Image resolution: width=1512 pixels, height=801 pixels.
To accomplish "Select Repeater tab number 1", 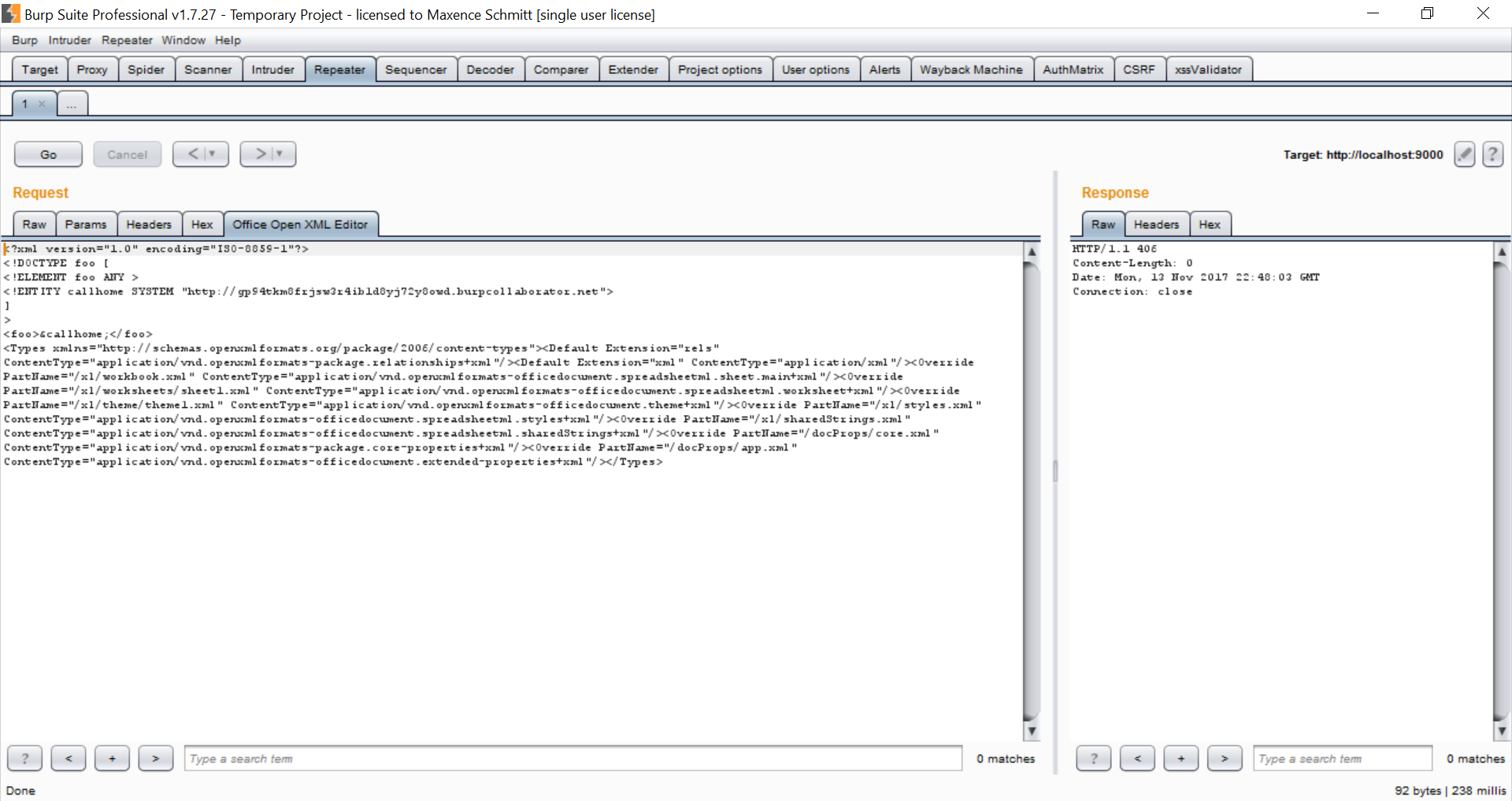I will pyautogui.click(x=25, y=104).
